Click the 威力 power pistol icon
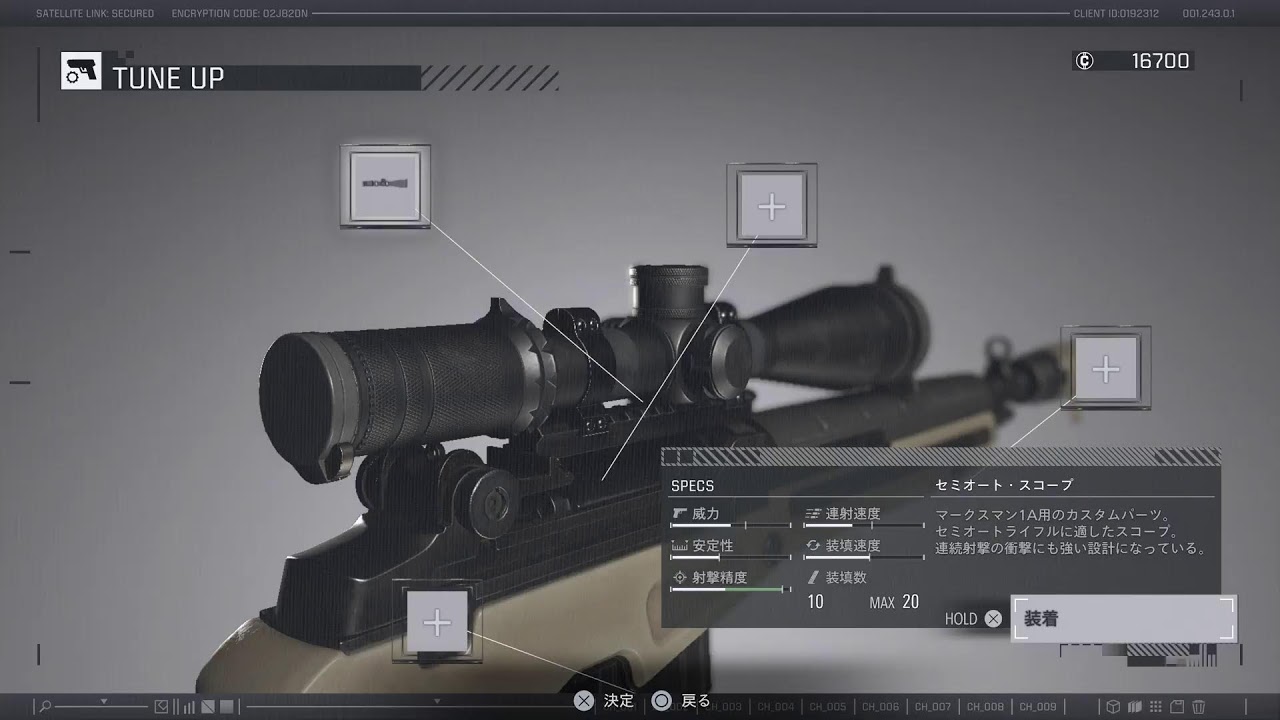The width and height of the screenshot is (1280, 720). coord(681,514)
